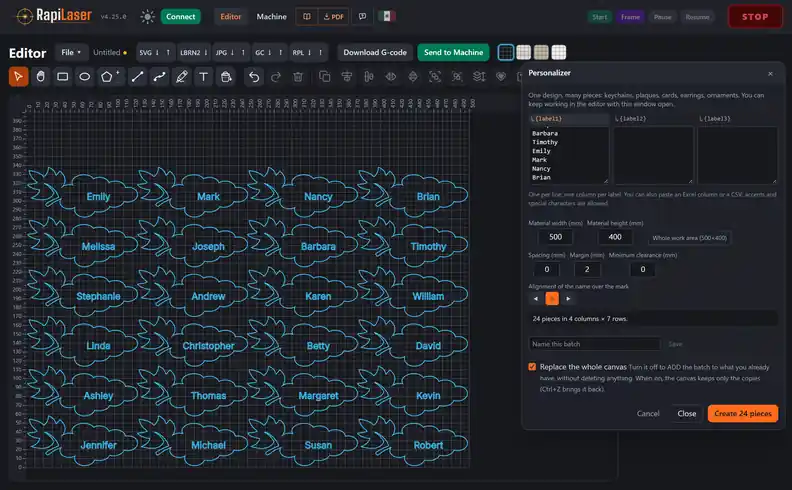The width and height of the screenshot is (792, 490).
Task: Click Download G-code
Action: click(x=375, y=52)
